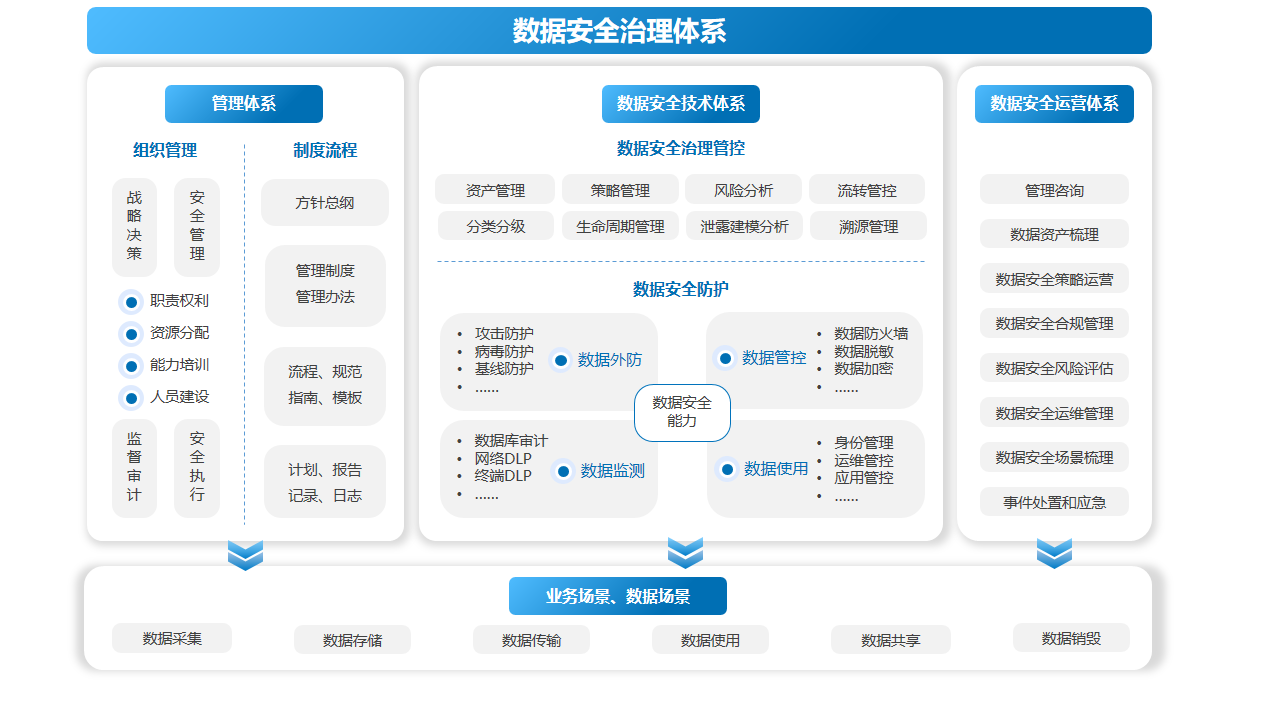Click the bullet icon beside 职责权利
1280x720 pixels.
pos(131,302)
